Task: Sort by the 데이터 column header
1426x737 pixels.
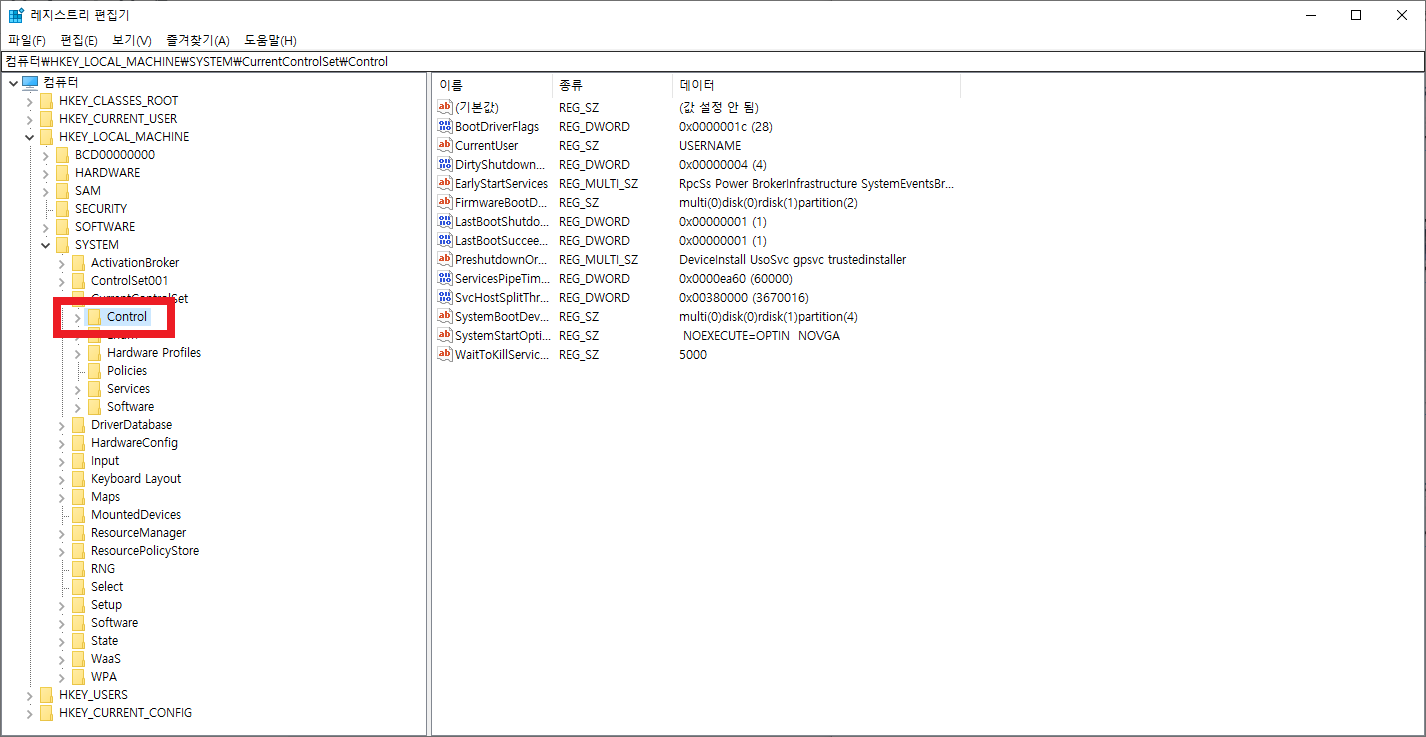Action: [x=816, y=86]
